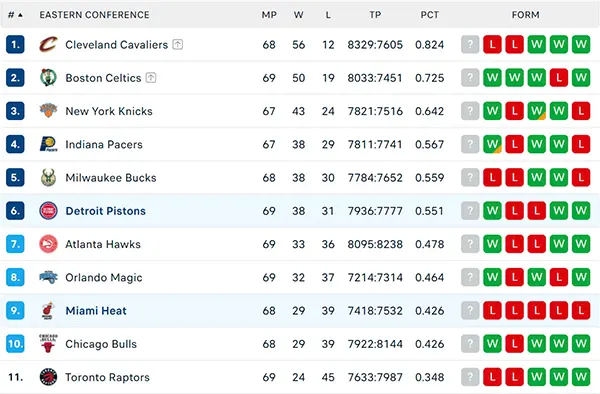The image size is (600, 394).
Task: Click the PCT column header
Action: pyautogui.click(x=429, y=15)
